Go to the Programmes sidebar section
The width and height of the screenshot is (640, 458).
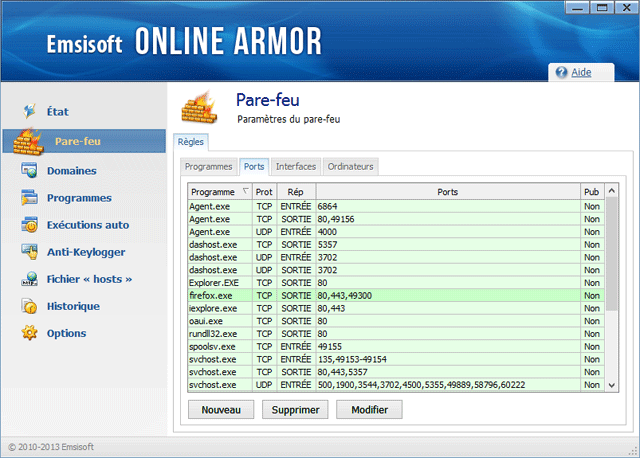(79, 198)
